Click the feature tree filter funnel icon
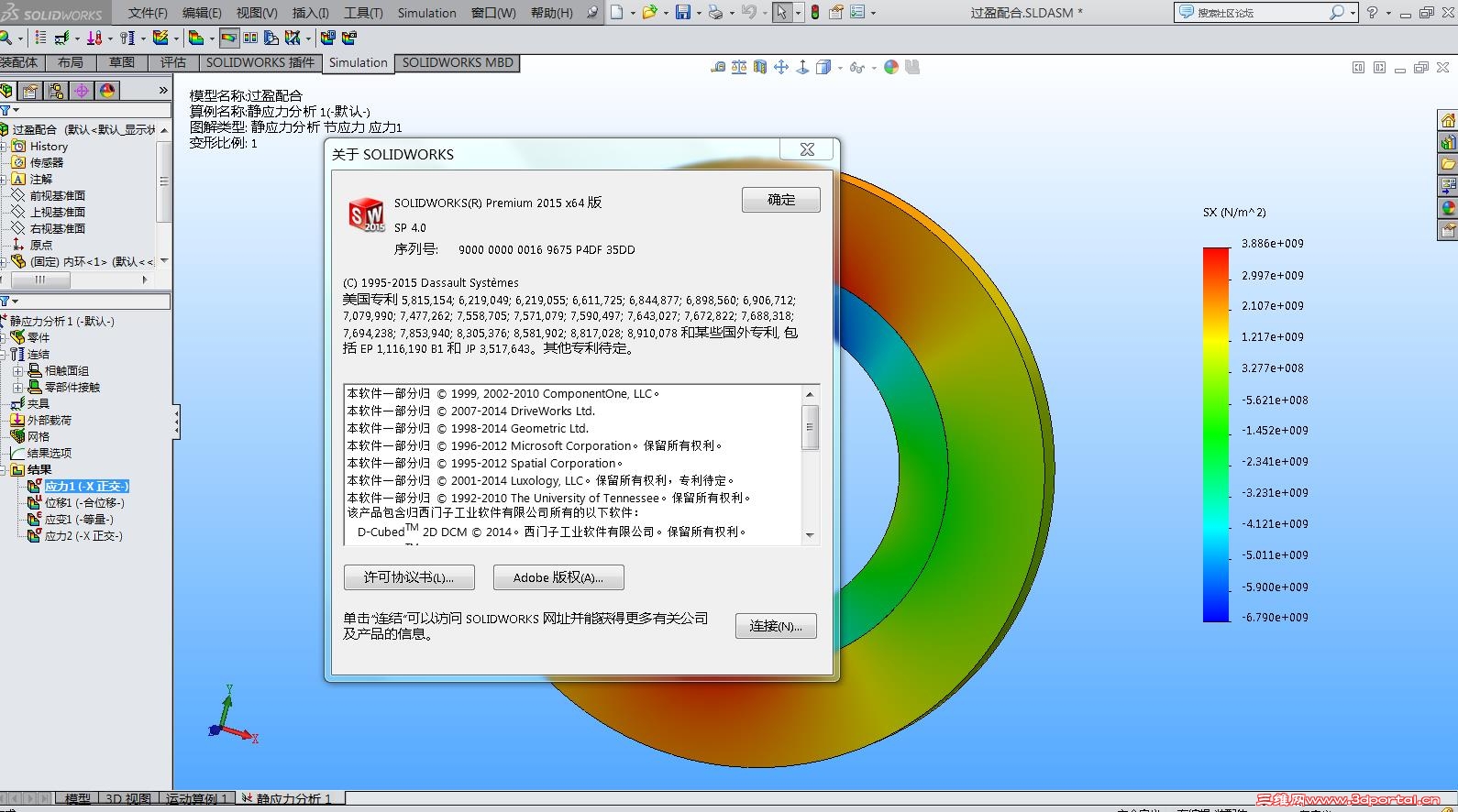 click(x=5, y=110)
